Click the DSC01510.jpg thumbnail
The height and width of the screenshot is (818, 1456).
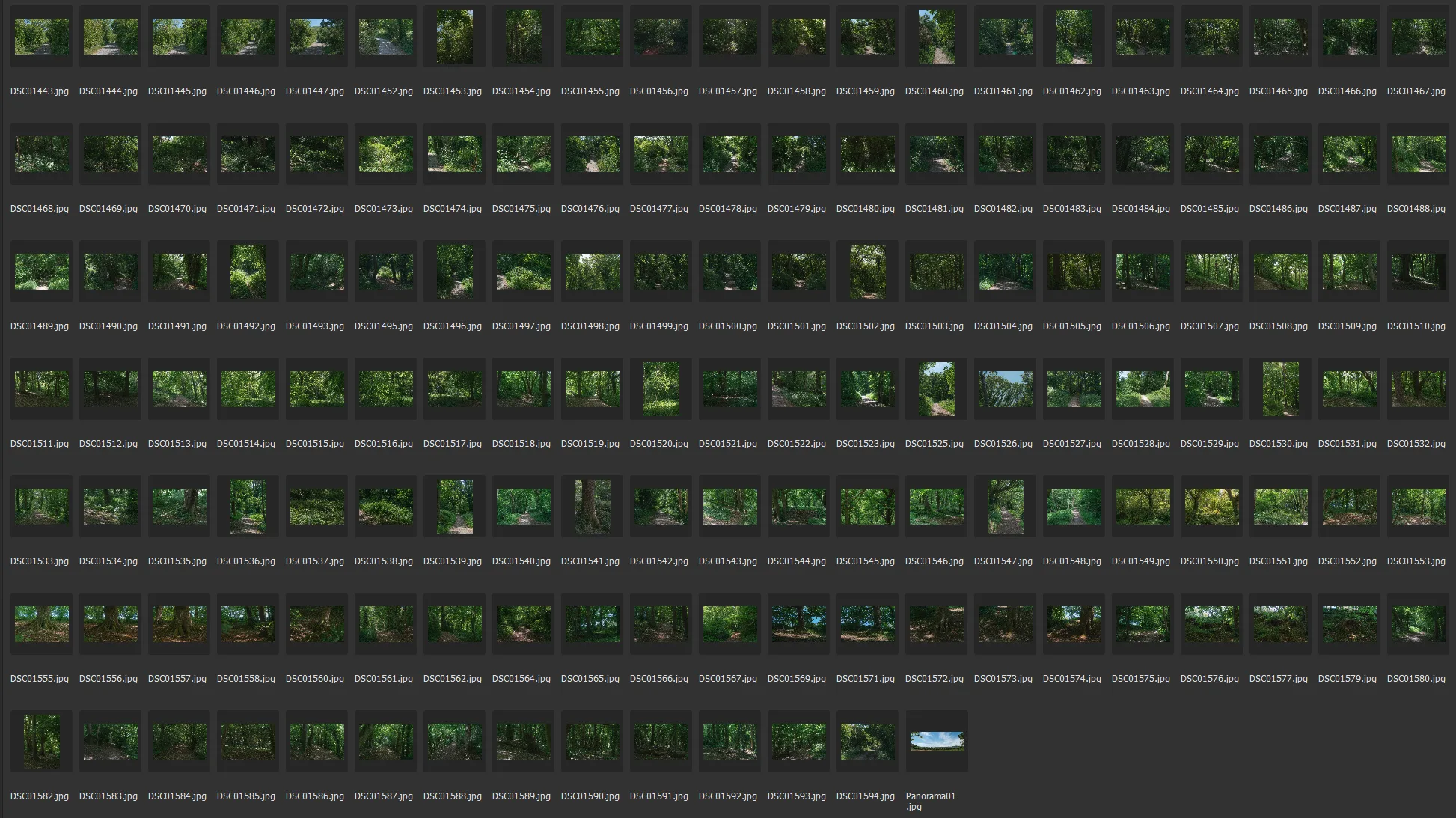[x=1418, y=272]
